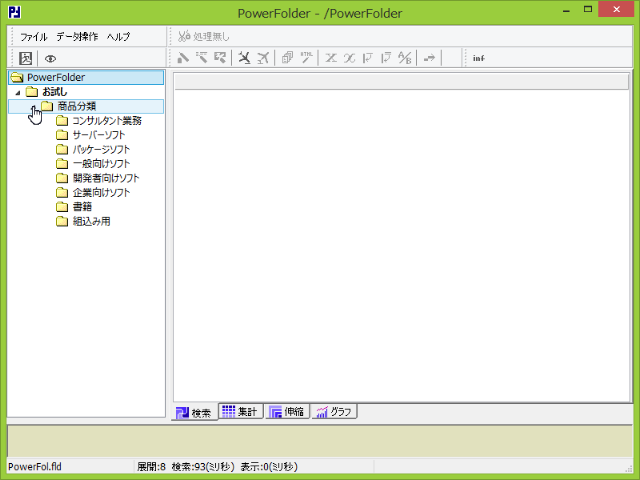Image resolution: width=640 pixels, height=480 pixels.
Task: Select the パッケージソフト folder
Action: (101, 149)
